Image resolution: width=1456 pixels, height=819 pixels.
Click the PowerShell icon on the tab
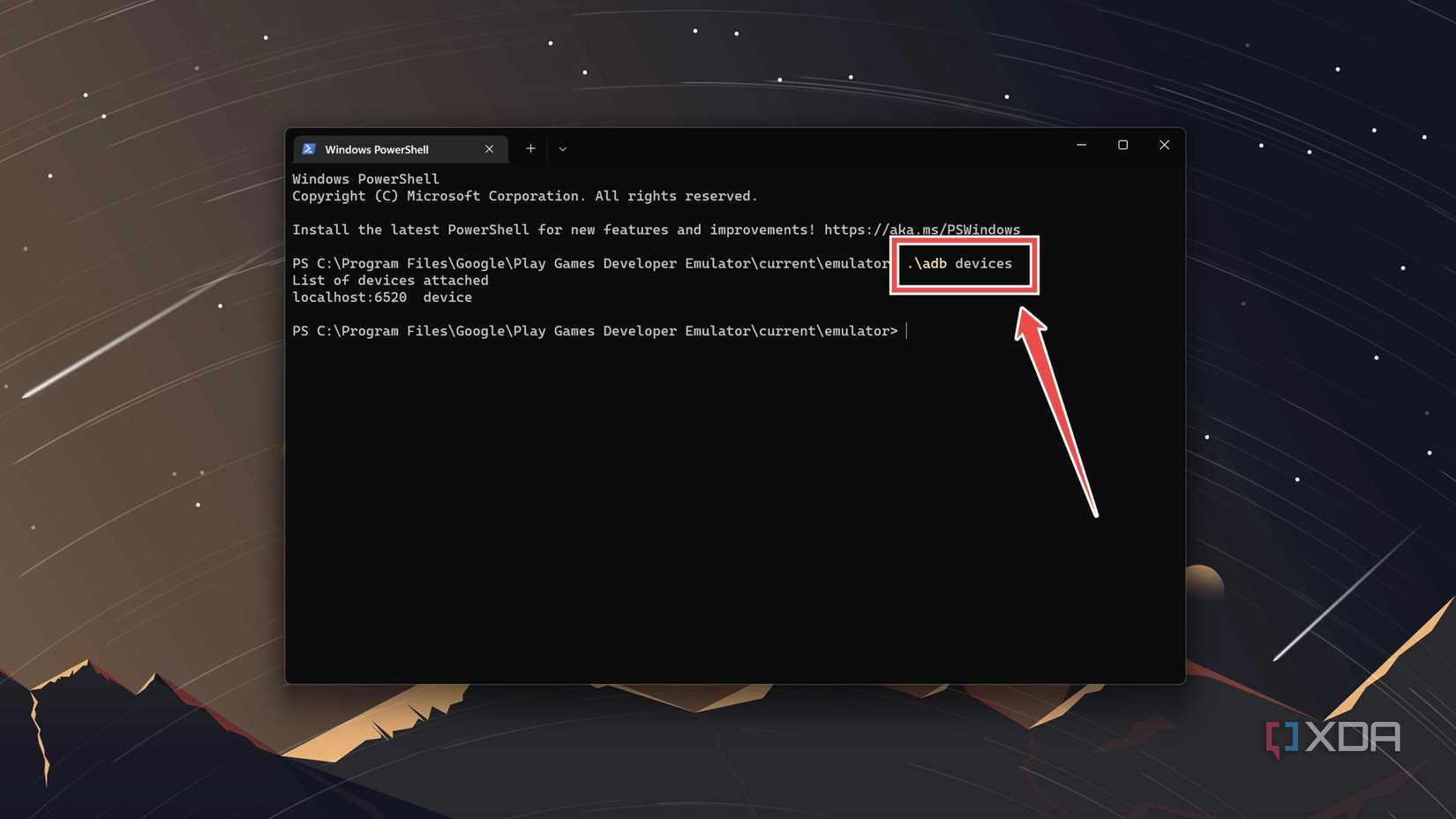pyautogui.click(x=309, y=149)
